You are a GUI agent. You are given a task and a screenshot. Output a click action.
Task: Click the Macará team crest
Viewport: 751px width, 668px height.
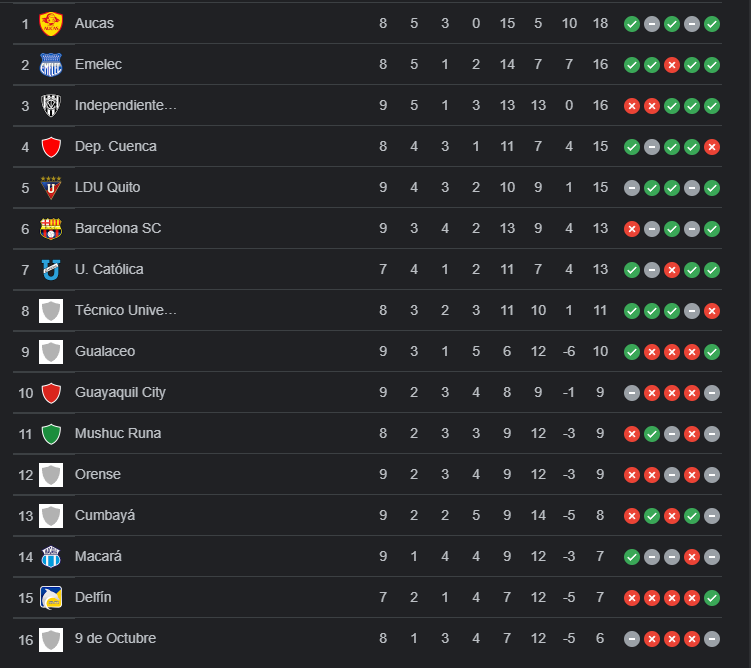[51, 556]
